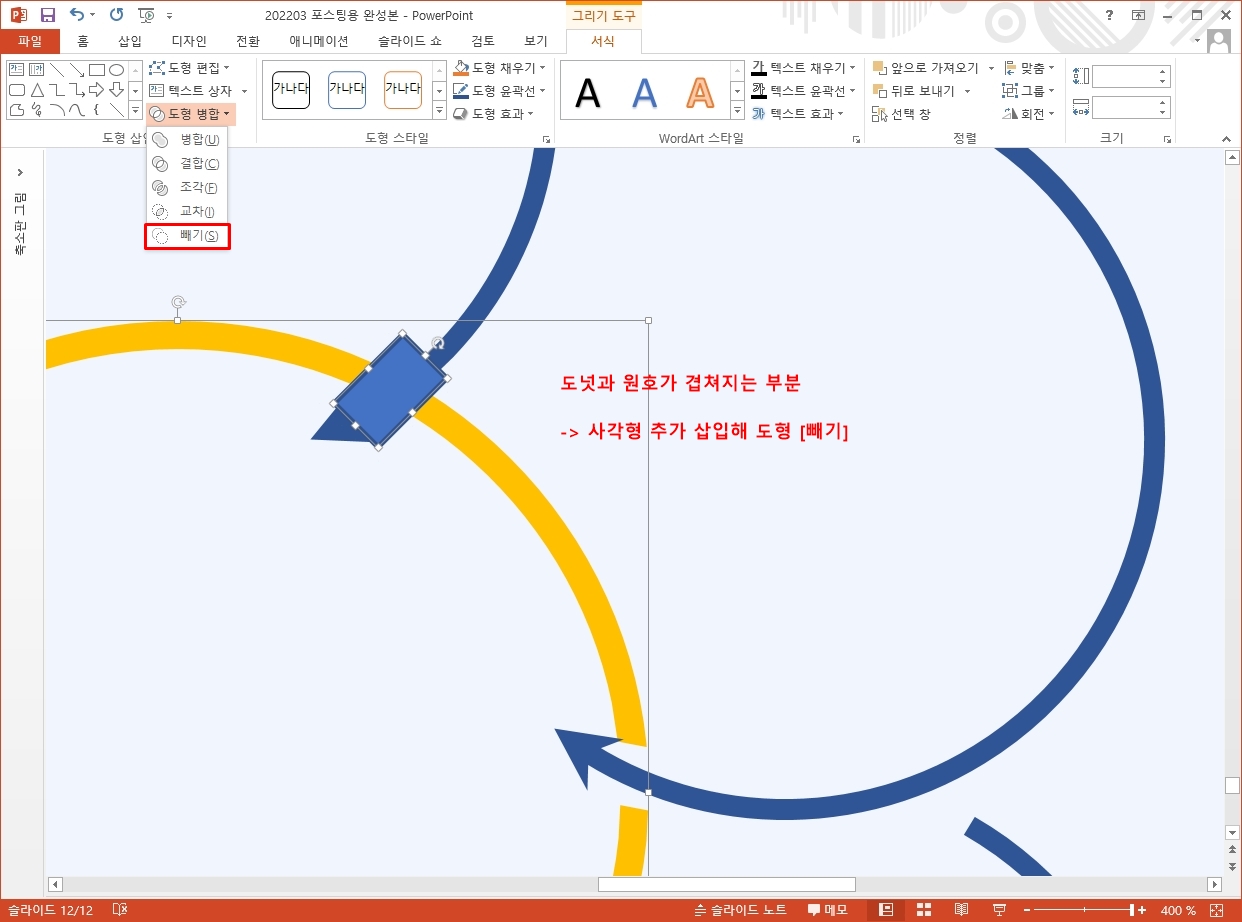Open Rotate (회전) dropdown

pos(1029,114)
